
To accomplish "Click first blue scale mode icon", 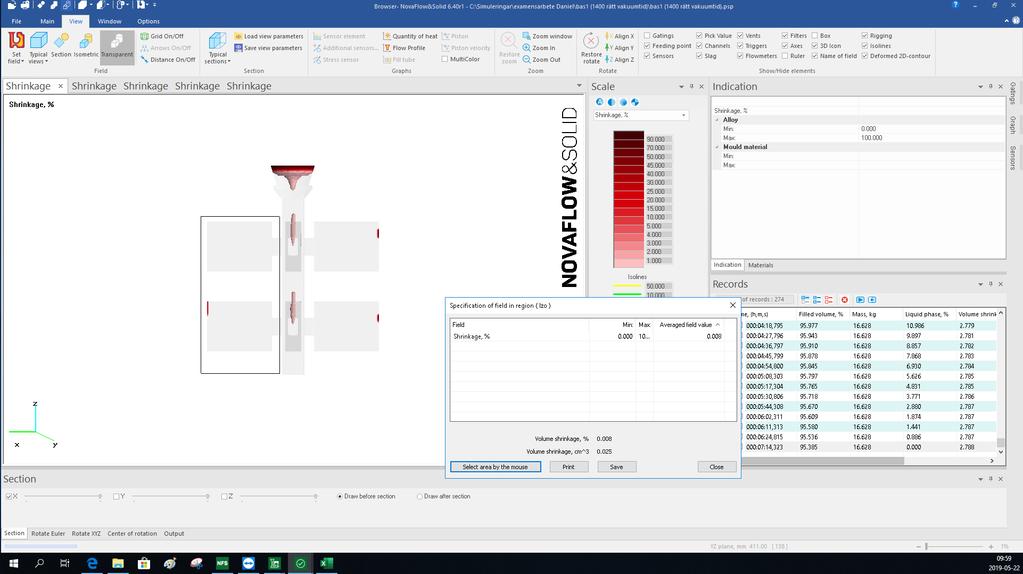I will 600,102.
